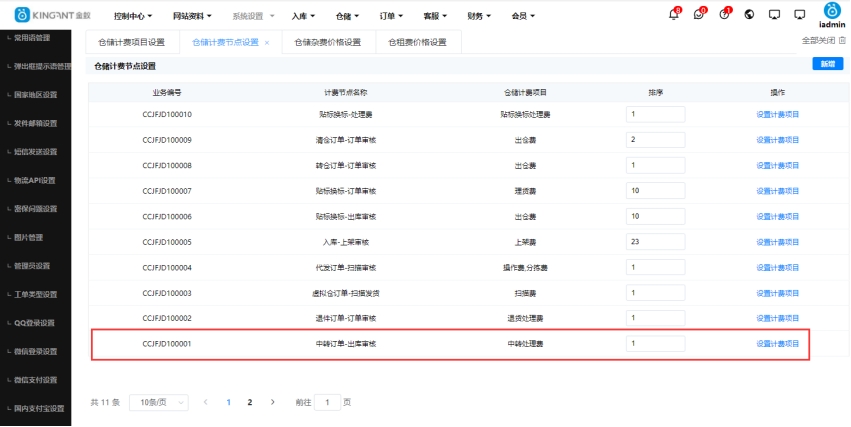
Task: Click 设置计费项目 for CCJFJD100001 row
Action: point(777,343)
